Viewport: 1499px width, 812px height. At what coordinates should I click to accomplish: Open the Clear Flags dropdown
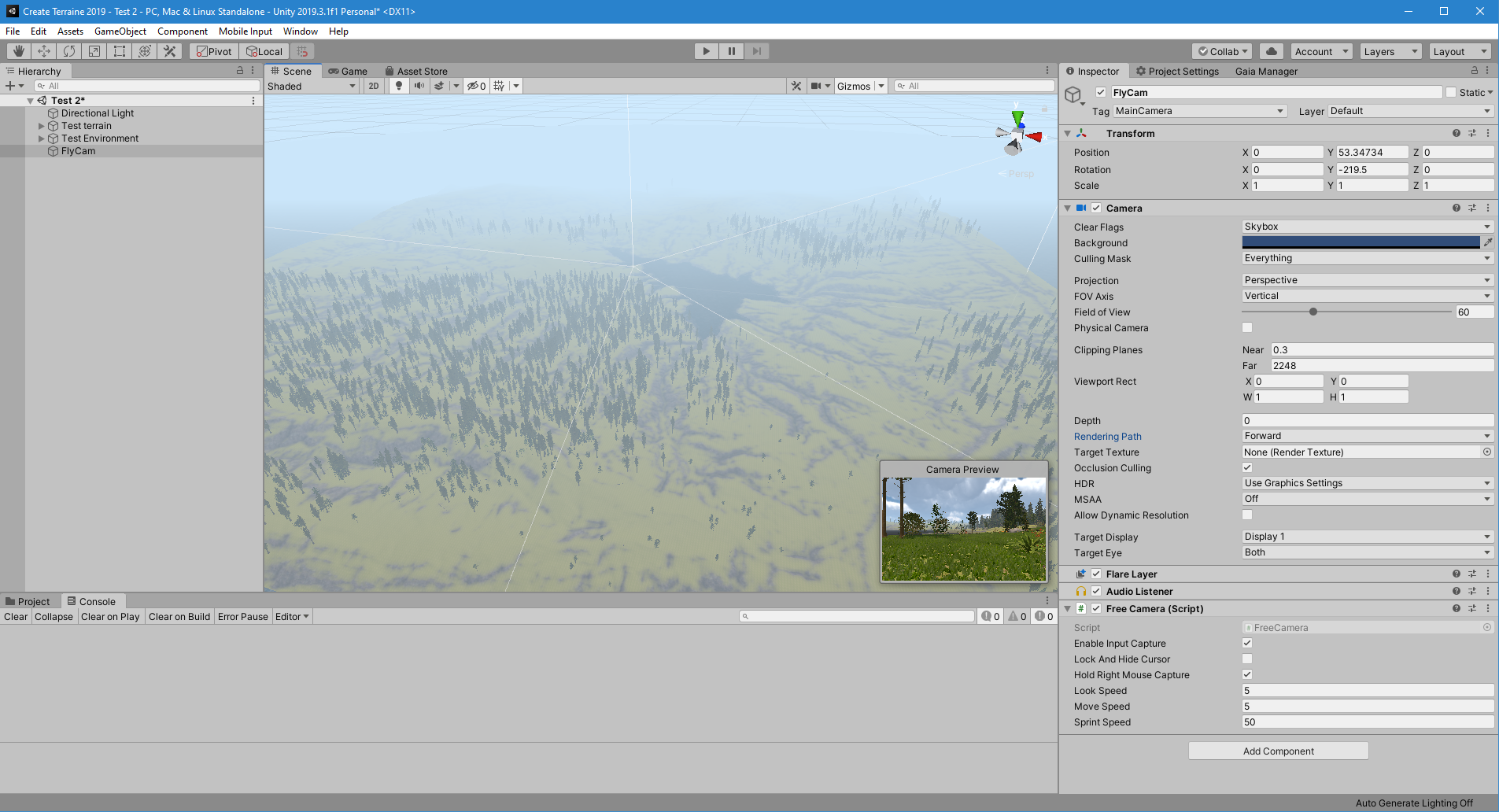pos(1367,227)
